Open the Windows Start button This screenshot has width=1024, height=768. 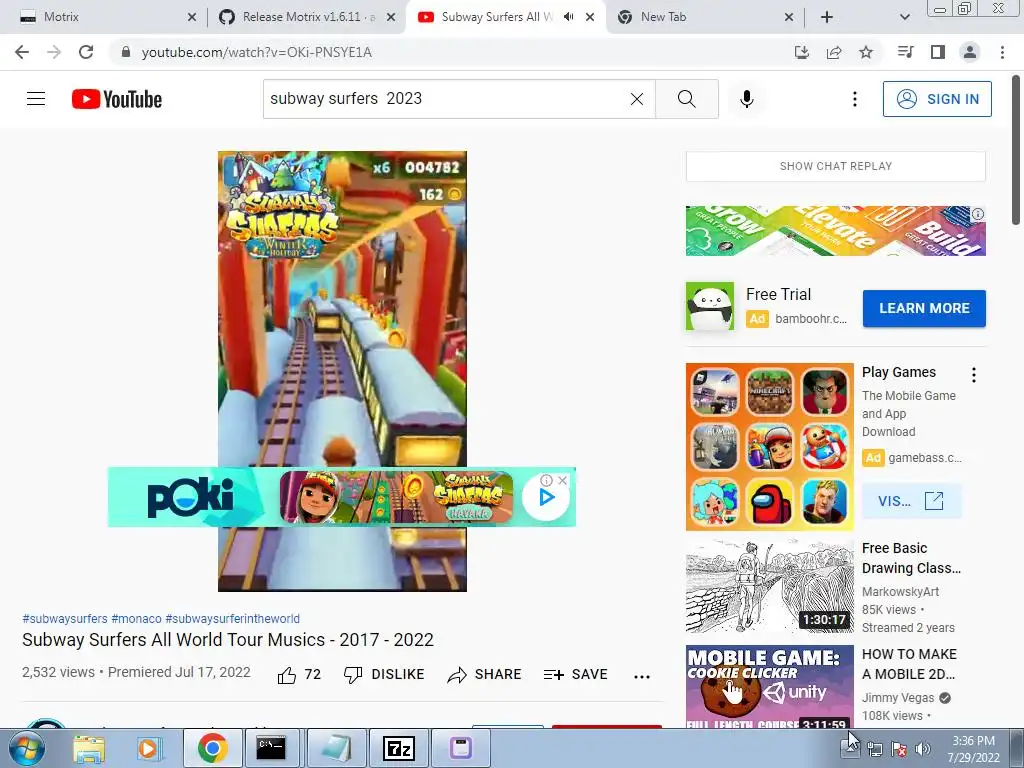[x=26, y=748]
